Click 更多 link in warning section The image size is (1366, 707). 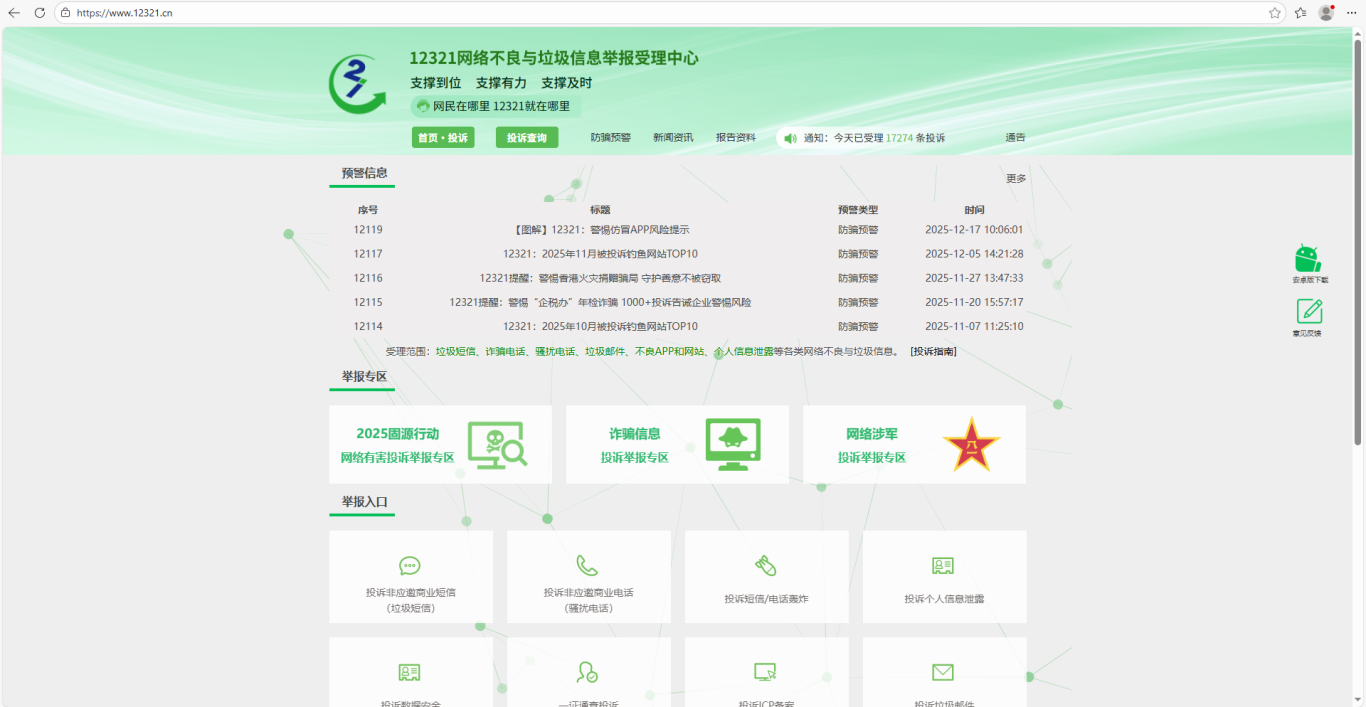[x=1015, y=179]
